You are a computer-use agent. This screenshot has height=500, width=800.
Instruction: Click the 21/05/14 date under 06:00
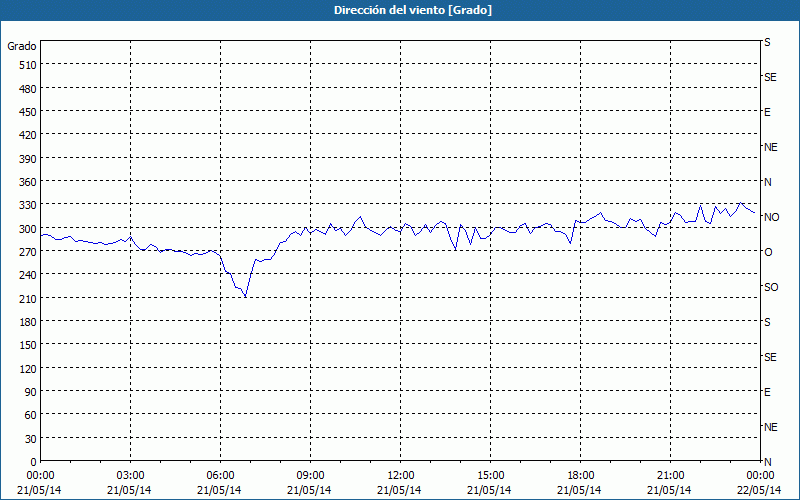point(219,490)
